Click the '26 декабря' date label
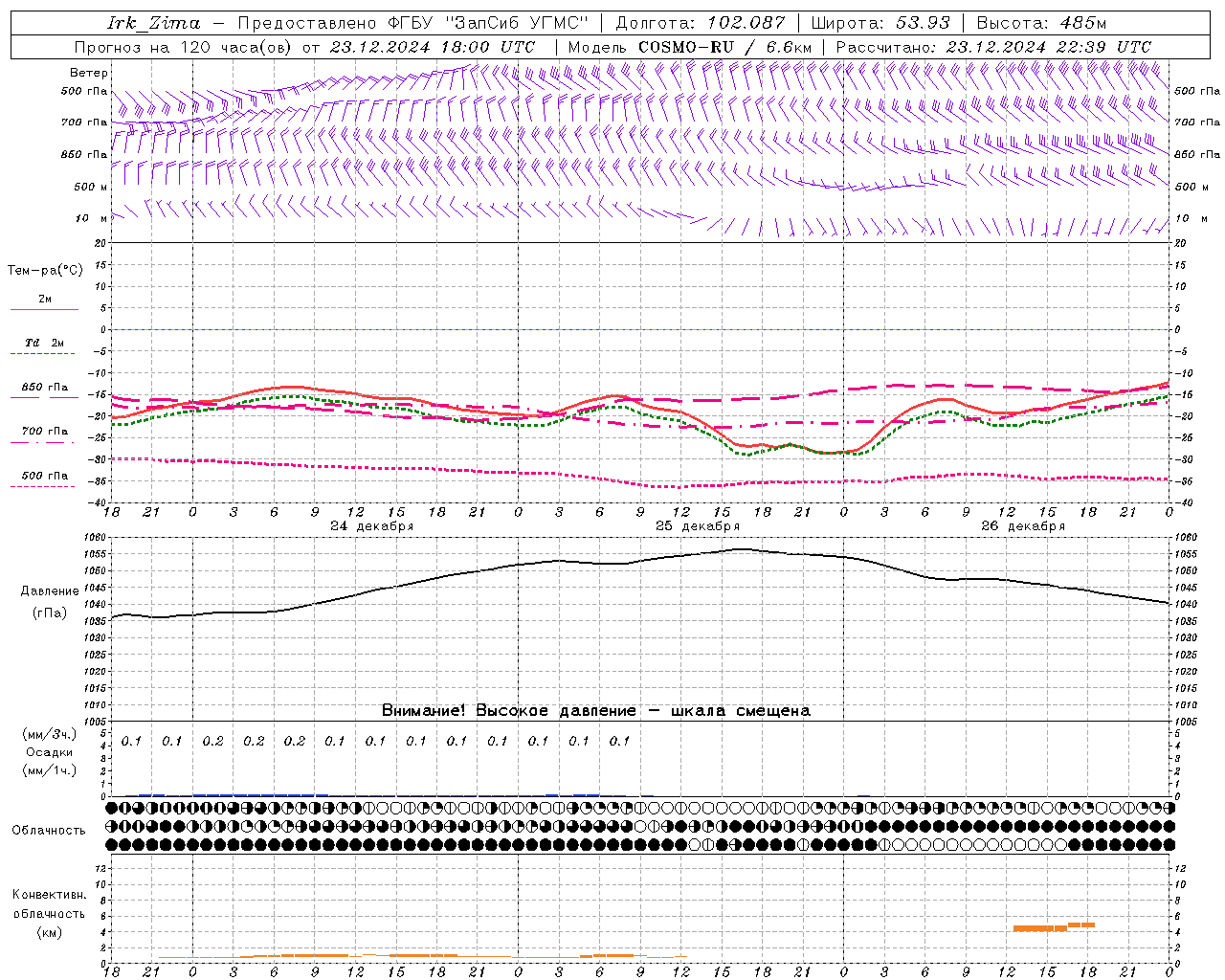This screenshot has width=1225, height=980. click(1023, 526)
